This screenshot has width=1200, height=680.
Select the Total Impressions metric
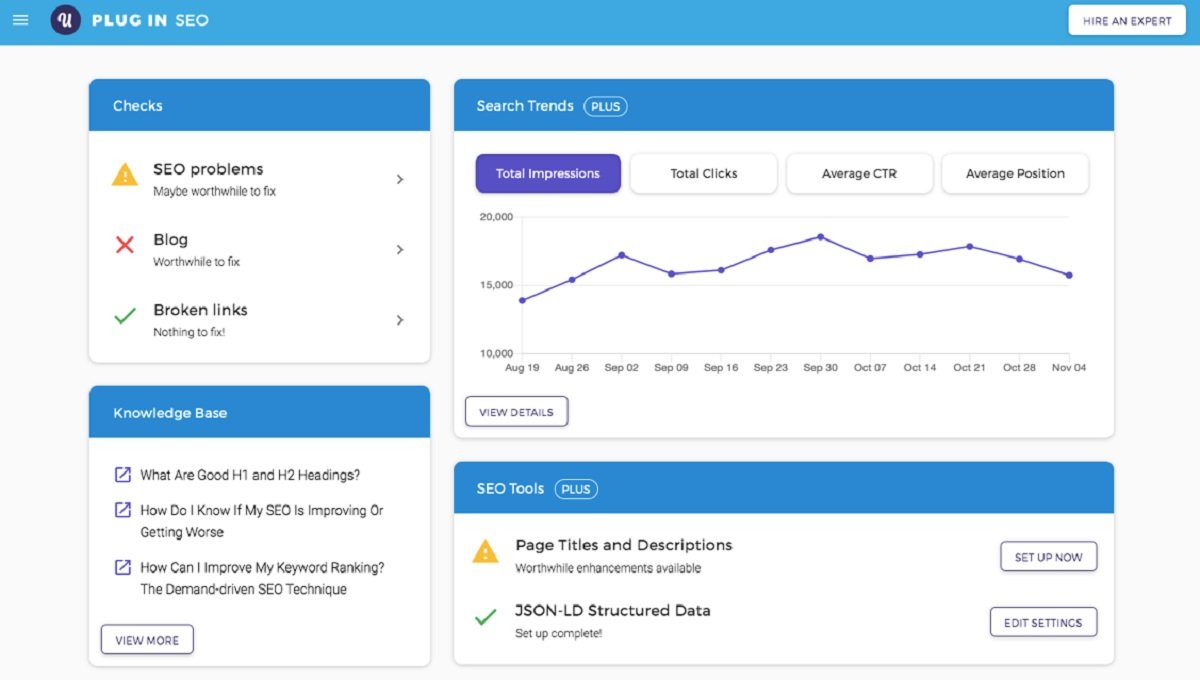(x=548, y=173)
